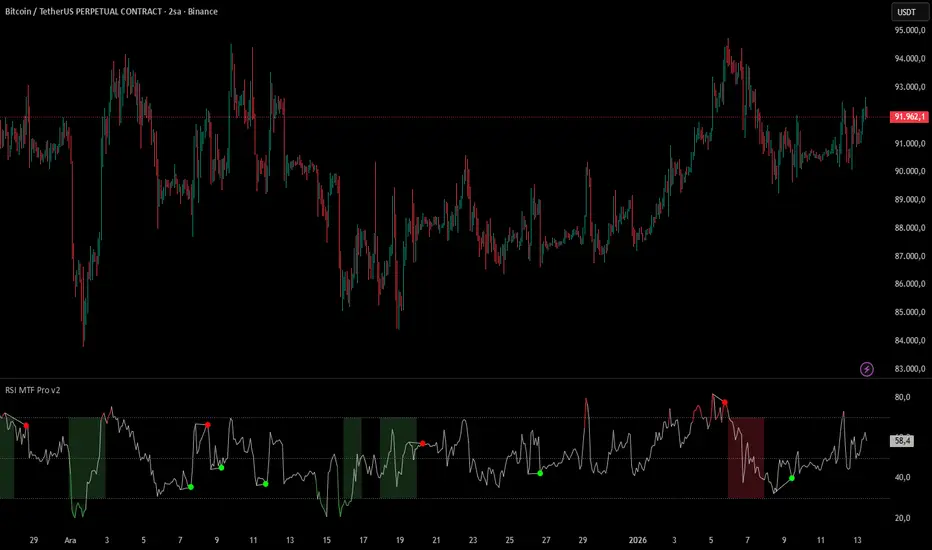The width and height of the screenshot is (932, 550).
Task: Click the 85.000,0 price axis label
Action: pos(909,312)
